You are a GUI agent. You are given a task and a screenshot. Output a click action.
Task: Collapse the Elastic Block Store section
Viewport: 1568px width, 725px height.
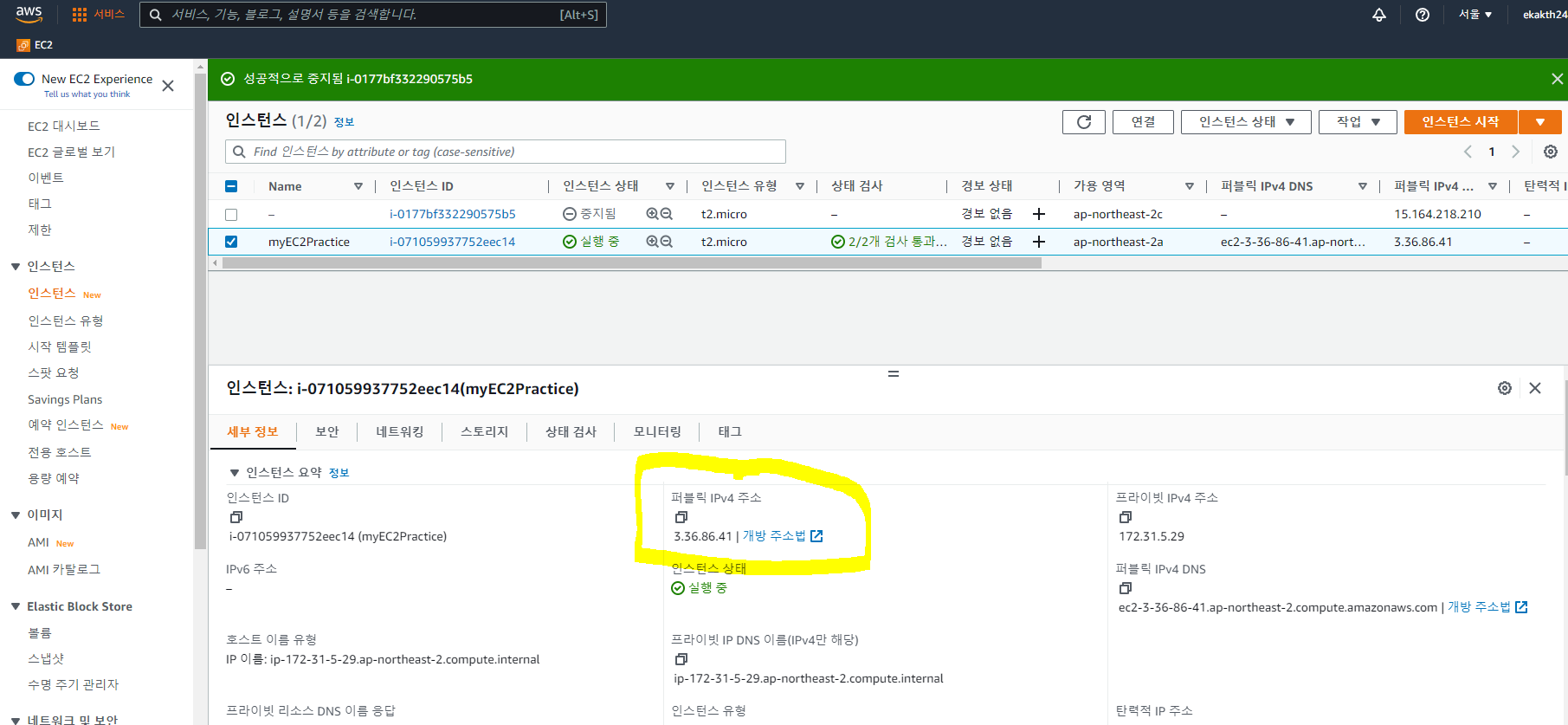16,606
